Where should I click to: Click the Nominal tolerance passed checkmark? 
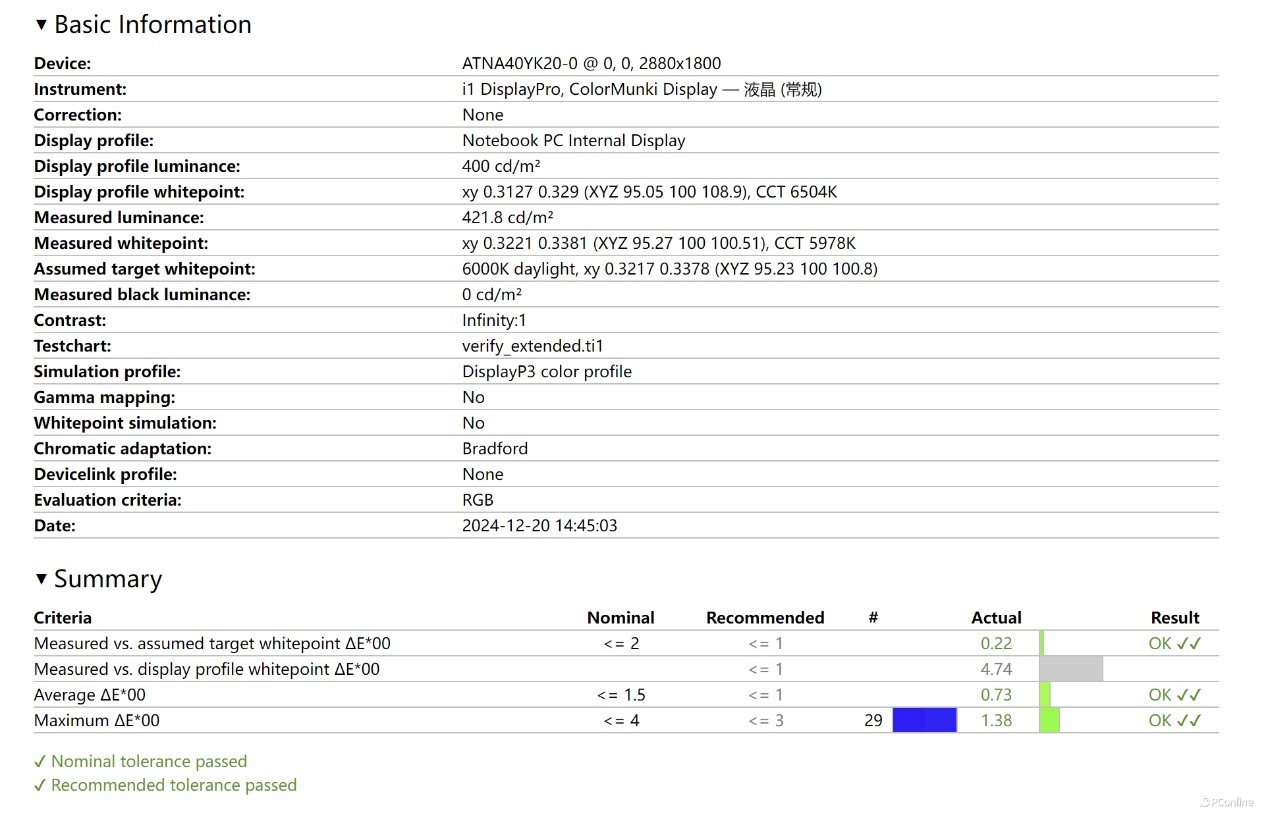[40, 761]
